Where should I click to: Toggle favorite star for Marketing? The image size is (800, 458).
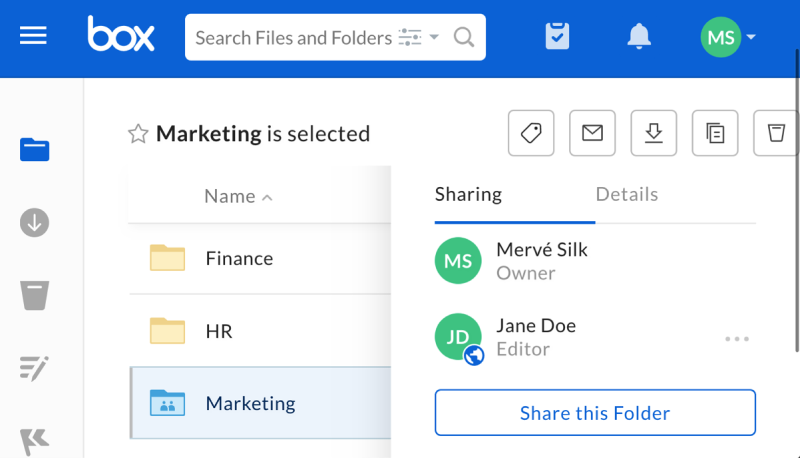[x=138, y=134]
